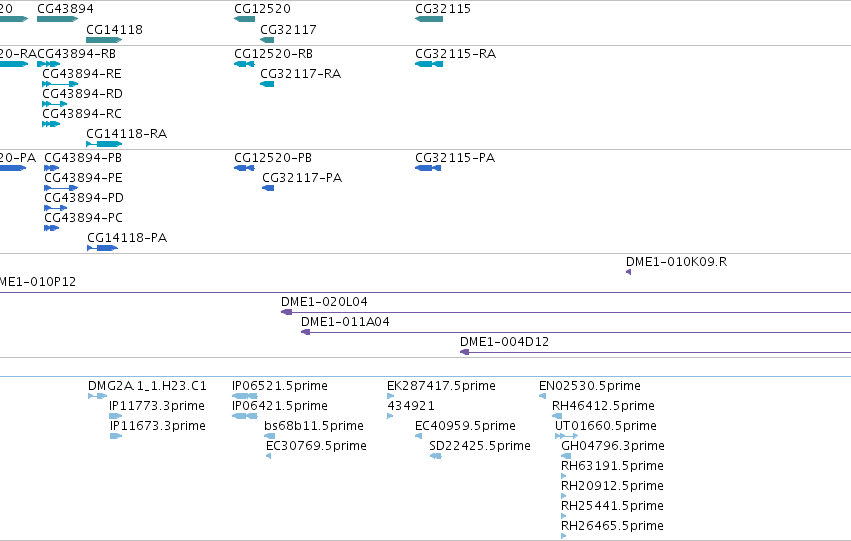Click the DME1-011A04 clone label

(345, 322)
